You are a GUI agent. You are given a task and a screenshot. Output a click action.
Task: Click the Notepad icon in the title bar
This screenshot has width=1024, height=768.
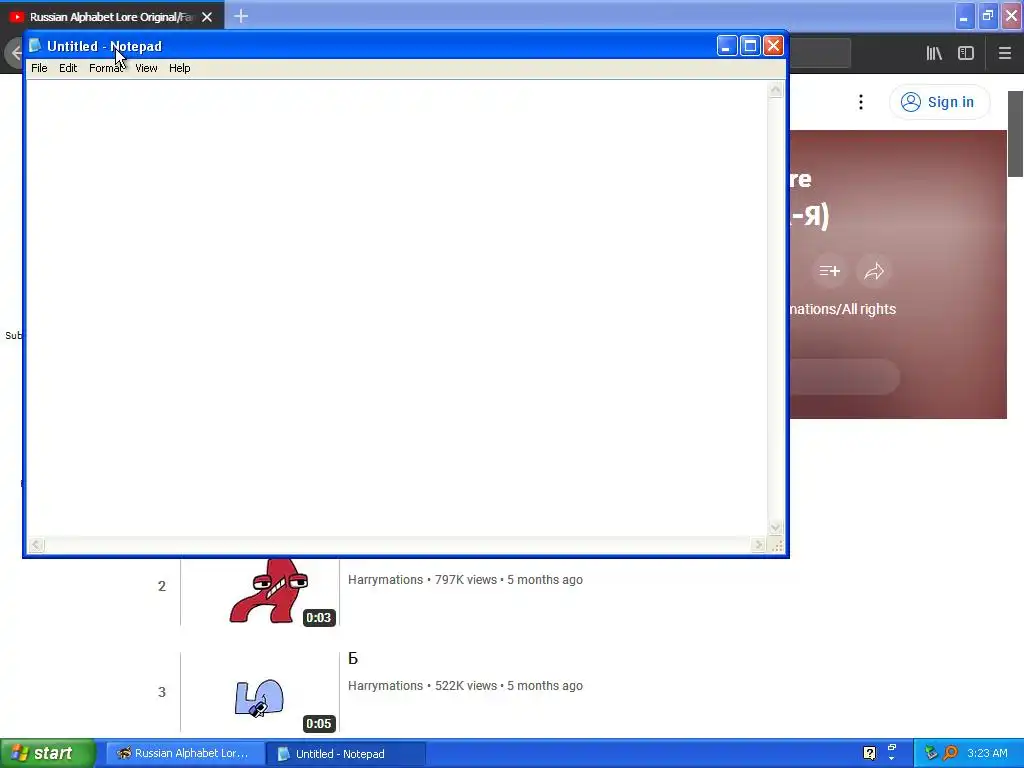click(x=35, y=46)
